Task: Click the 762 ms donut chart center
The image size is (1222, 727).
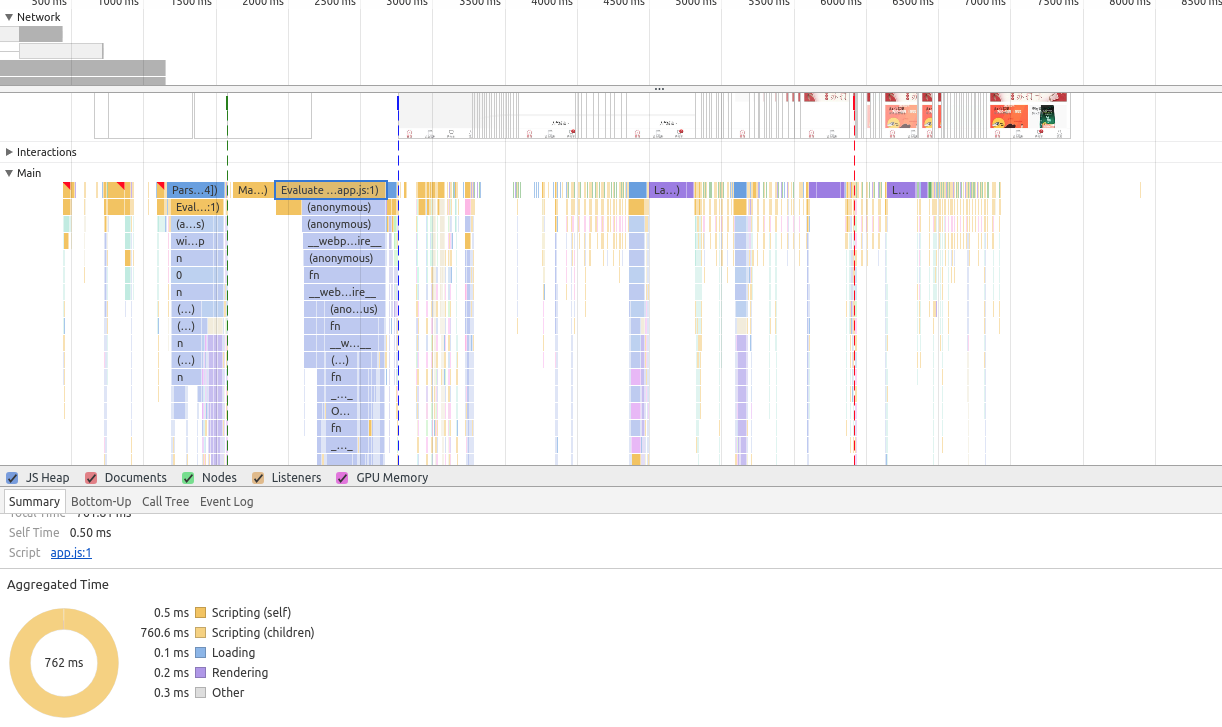Action: 63,663
